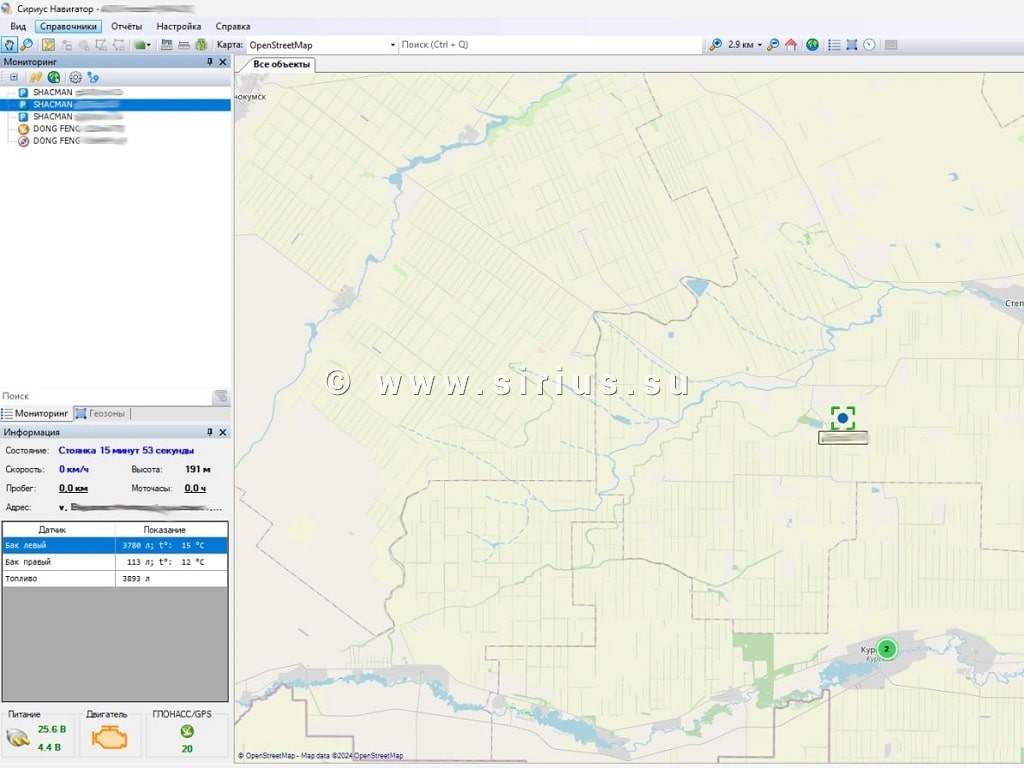This screenshot has width=1024, height=768.
Task: Expand tree with plus icon in Мониторинг
Action: pyautogui.click(x=14, y=77)
